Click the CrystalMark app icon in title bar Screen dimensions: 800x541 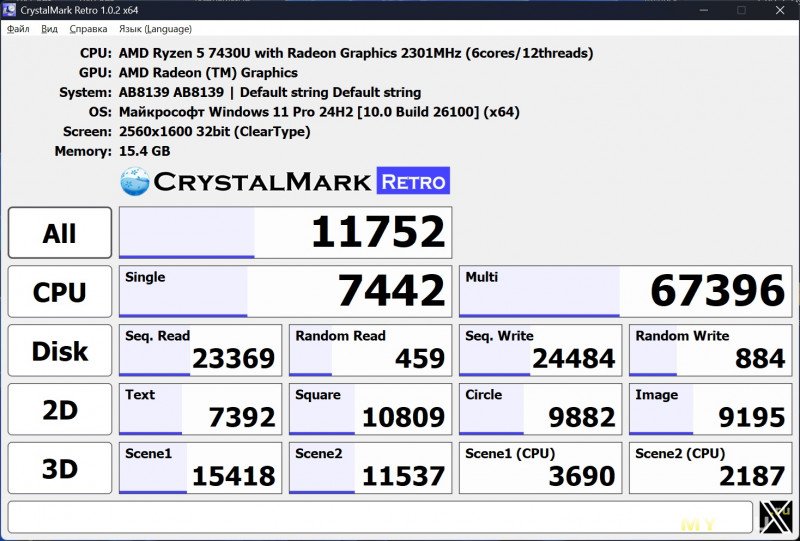[9, 10]
